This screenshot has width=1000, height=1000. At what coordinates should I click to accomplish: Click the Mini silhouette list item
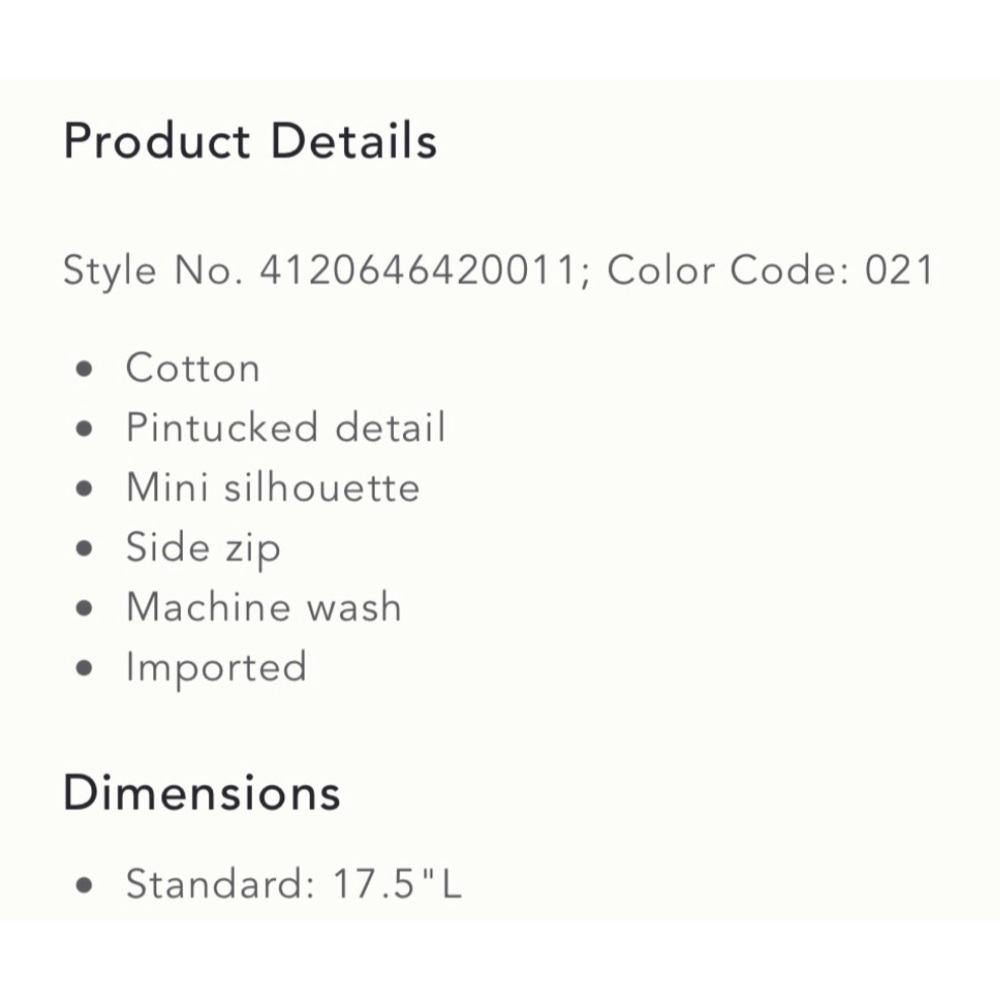pyautogui.click(x=273, y=487)
